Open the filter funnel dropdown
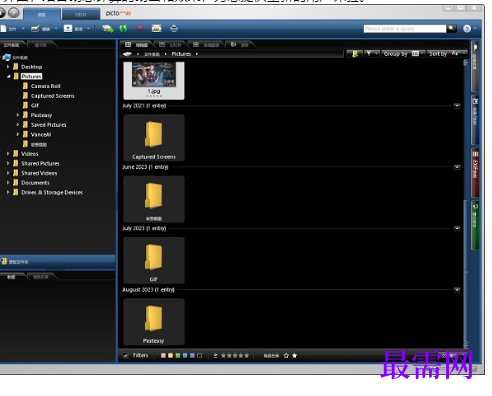 [x=372, y=54]
